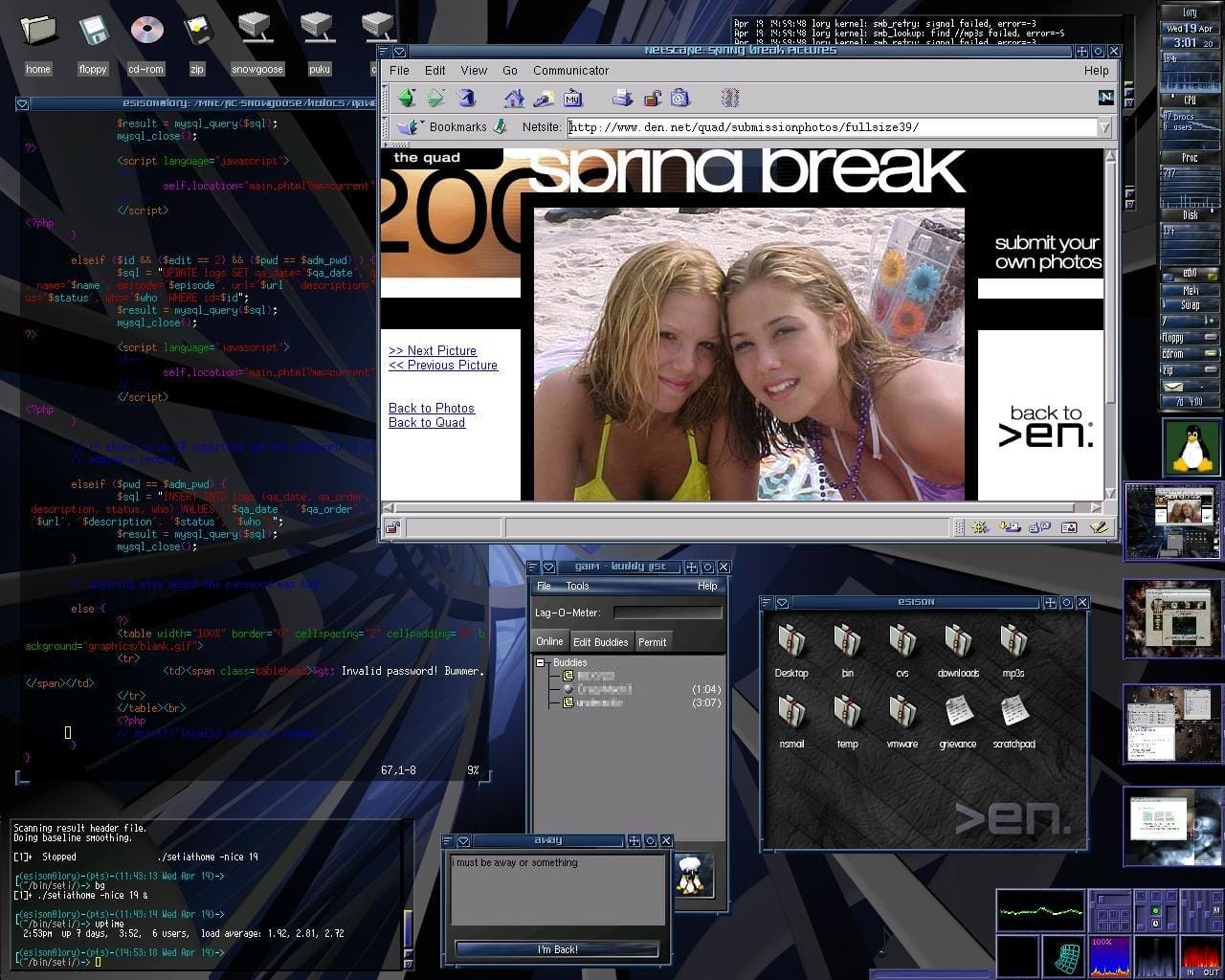Follow the Next Picture link
The height and width of the screenshot is (980, 1225).
[x=433, y=350]
